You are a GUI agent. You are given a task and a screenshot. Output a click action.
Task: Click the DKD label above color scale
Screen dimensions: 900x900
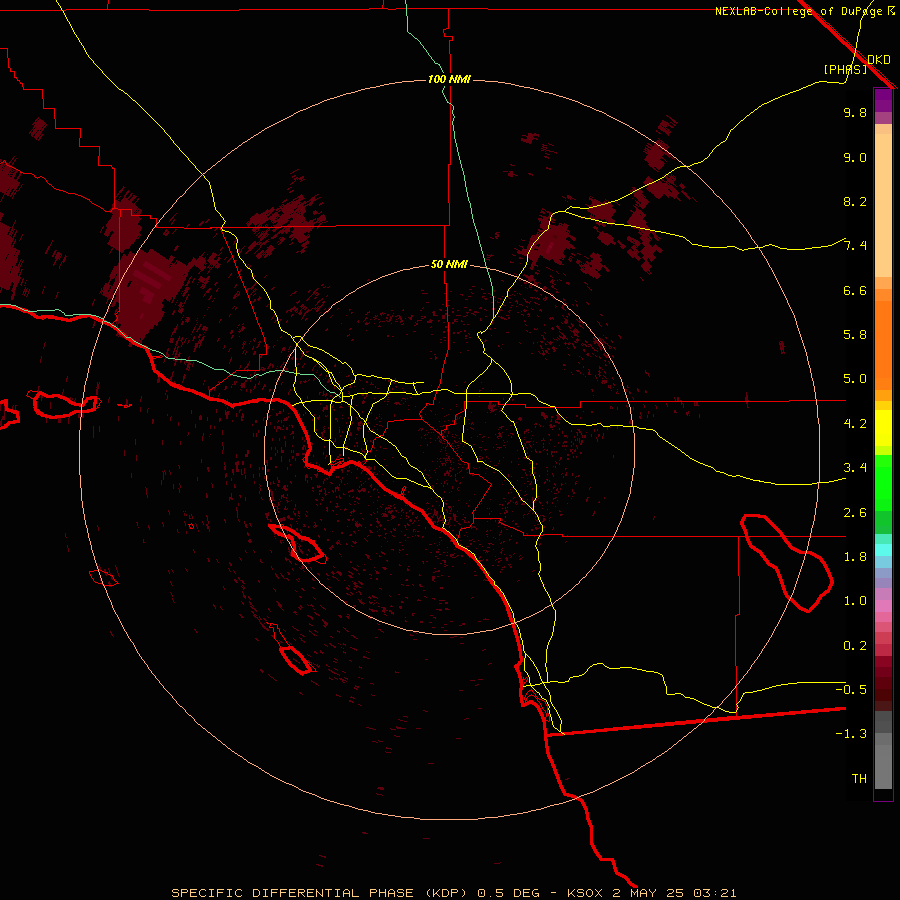pos(879,60)
